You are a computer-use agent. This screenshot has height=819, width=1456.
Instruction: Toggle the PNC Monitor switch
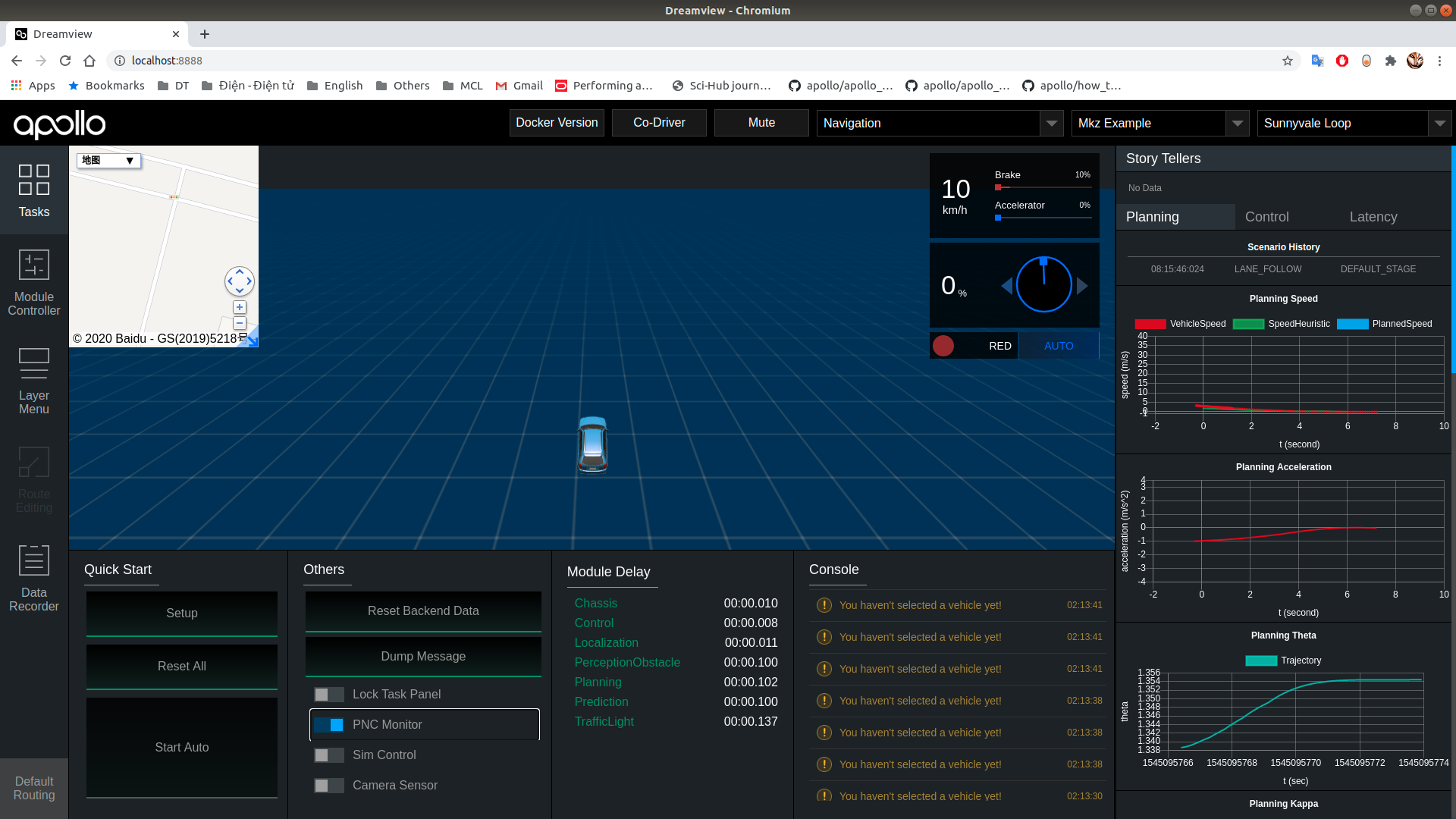[x=329, y=725]
